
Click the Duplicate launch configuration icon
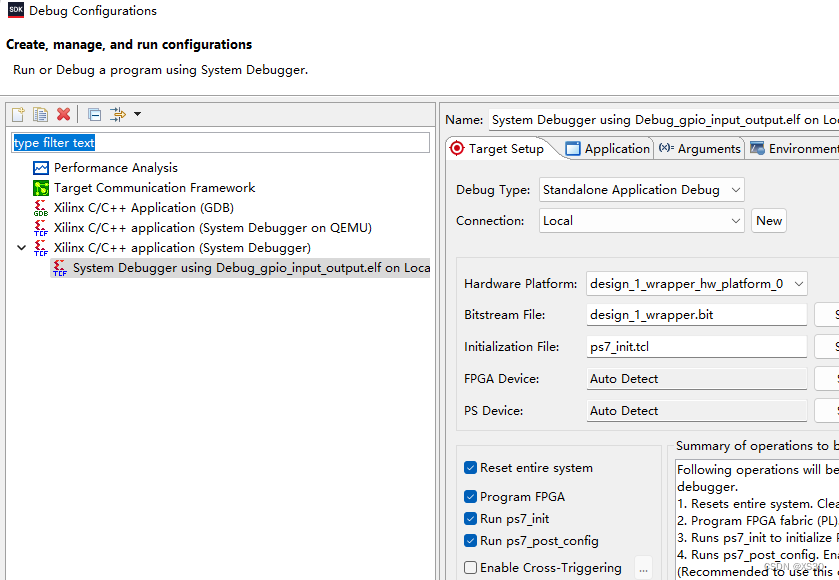(40, 115)
